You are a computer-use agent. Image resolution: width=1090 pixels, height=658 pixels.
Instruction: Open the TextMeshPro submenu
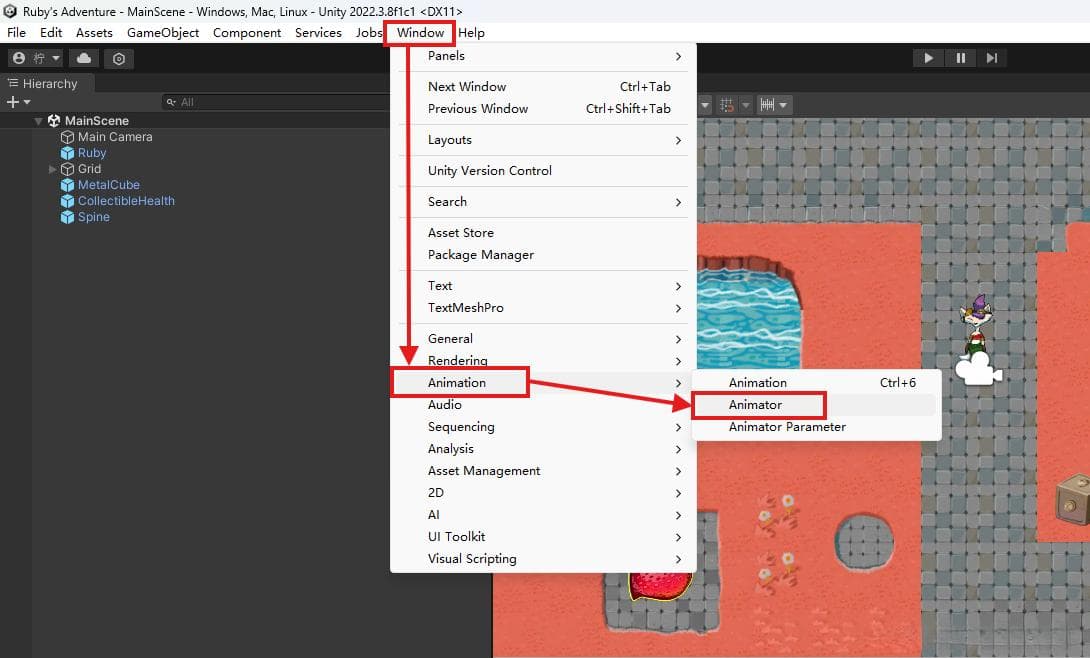coord(543,308)
